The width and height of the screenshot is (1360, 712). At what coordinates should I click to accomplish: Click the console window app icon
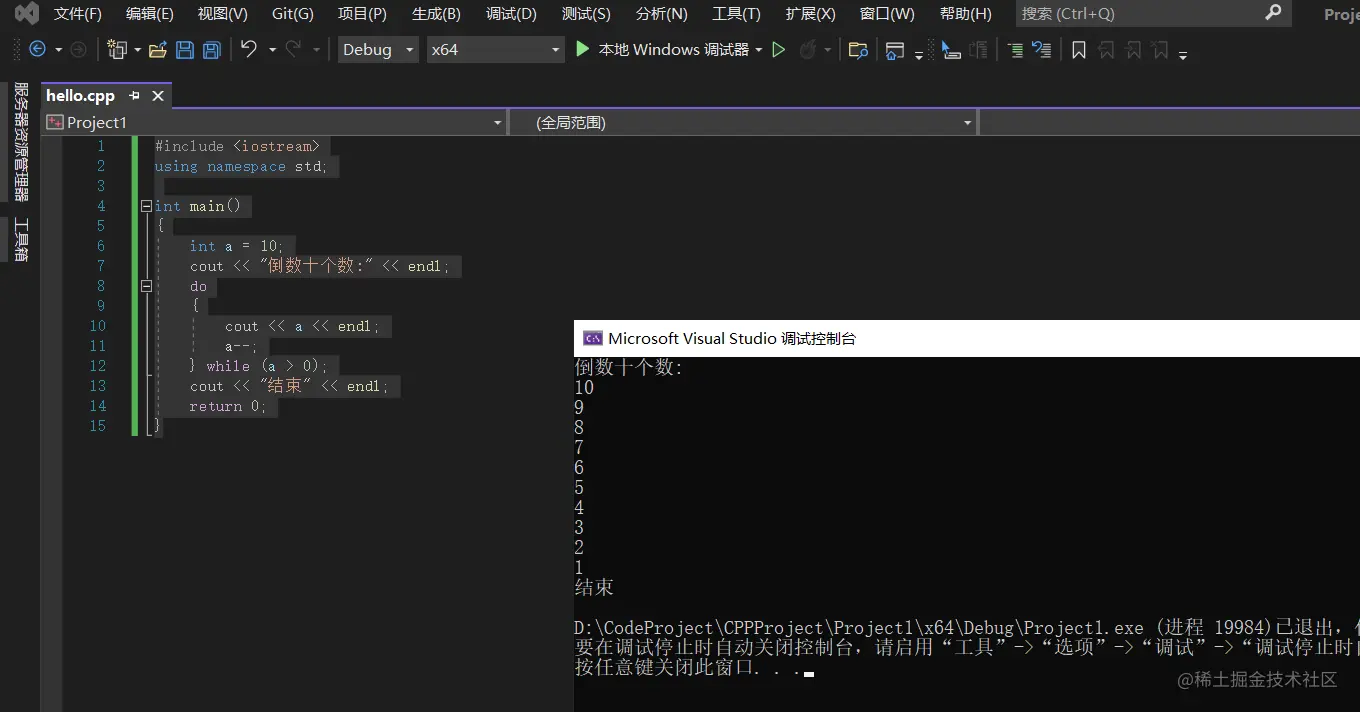[x=592, y=338]
